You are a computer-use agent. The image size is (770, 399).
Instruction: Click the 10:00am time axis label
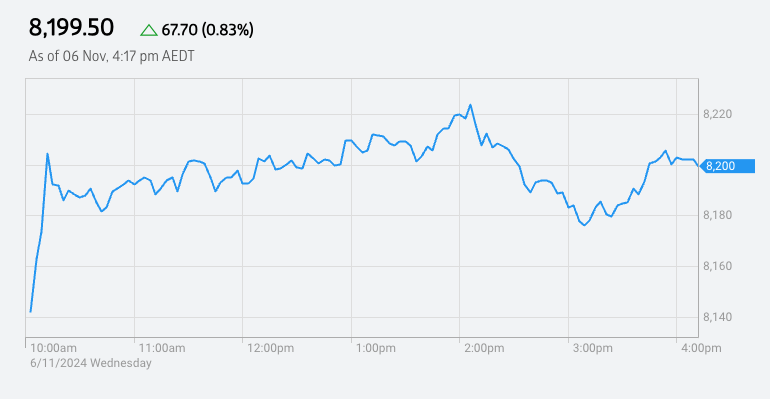point(54,348)
